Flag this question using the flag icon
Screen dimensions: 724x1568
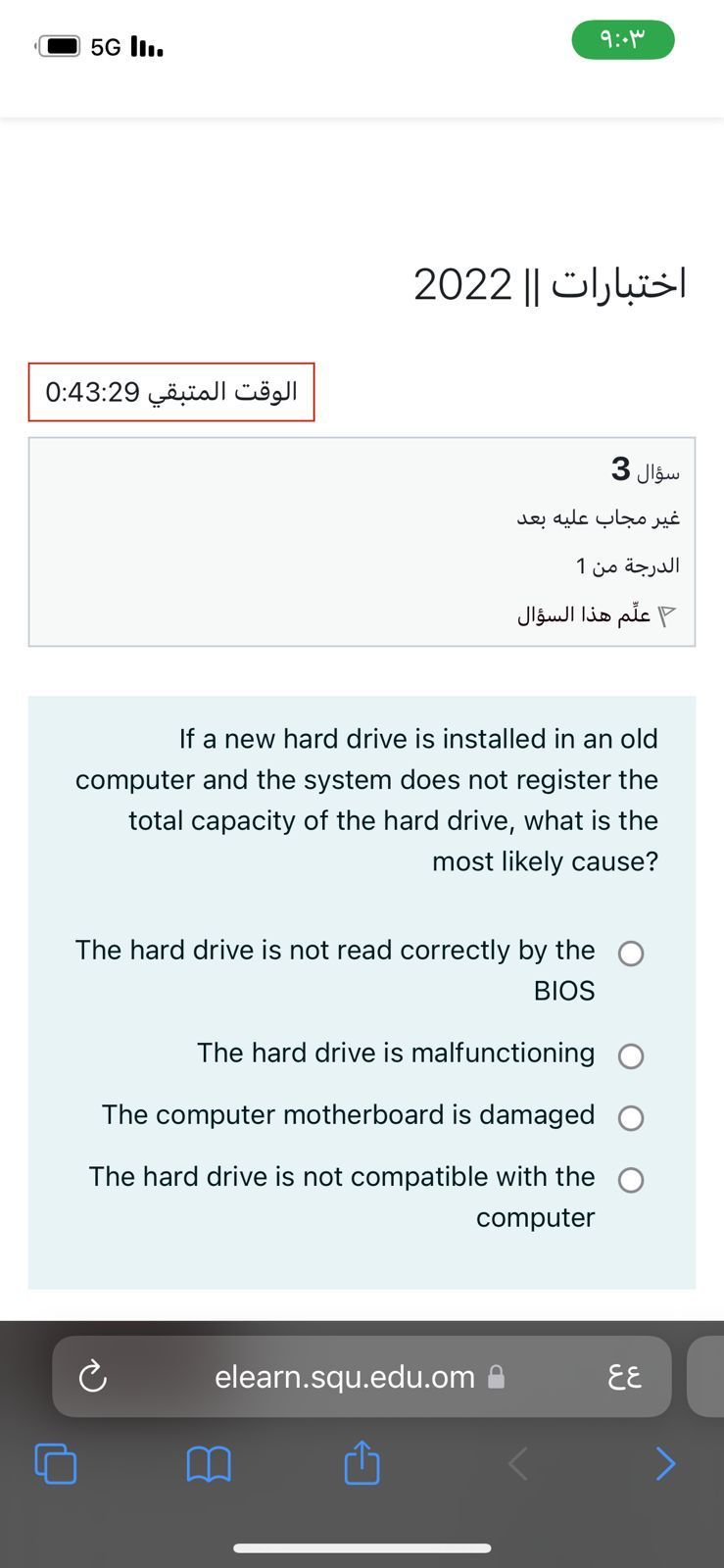coord(666,615)
